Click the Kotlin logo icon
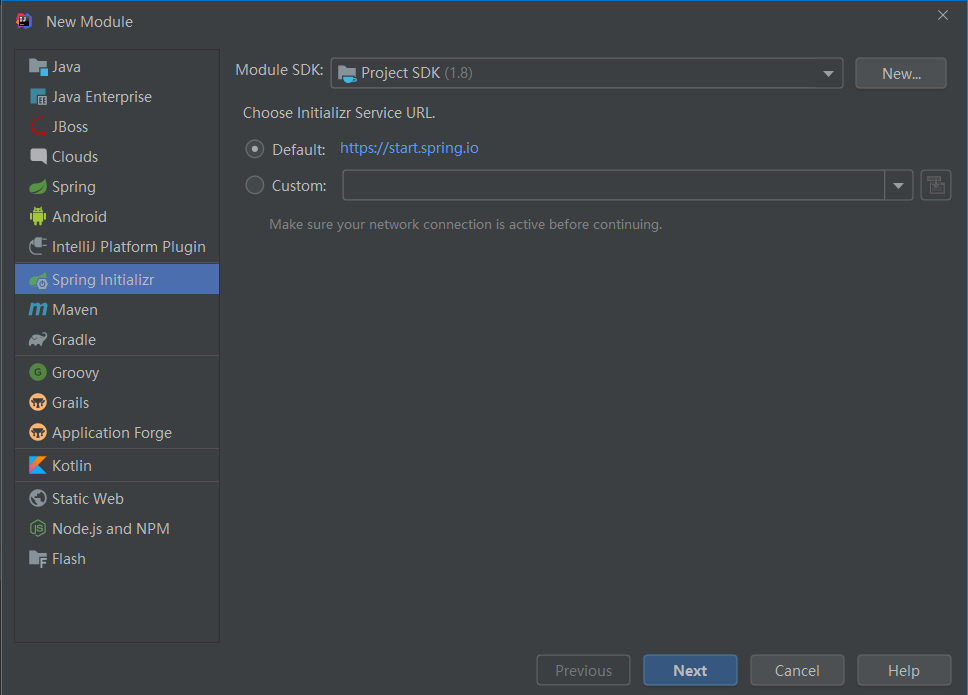 coord(38,465)
